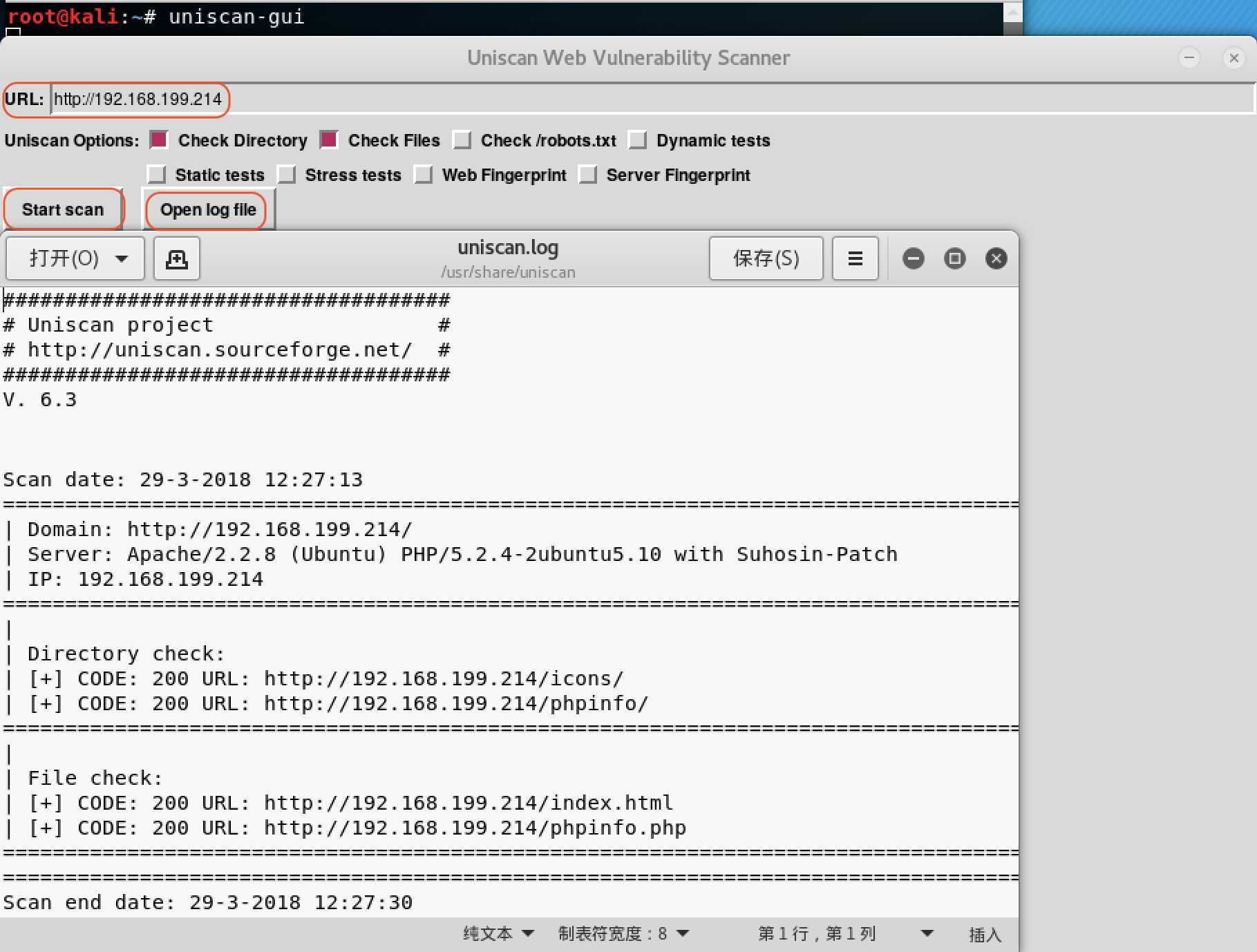Click the new document icon in editor
Viewport: 1257px width, 952px height.
177,258
